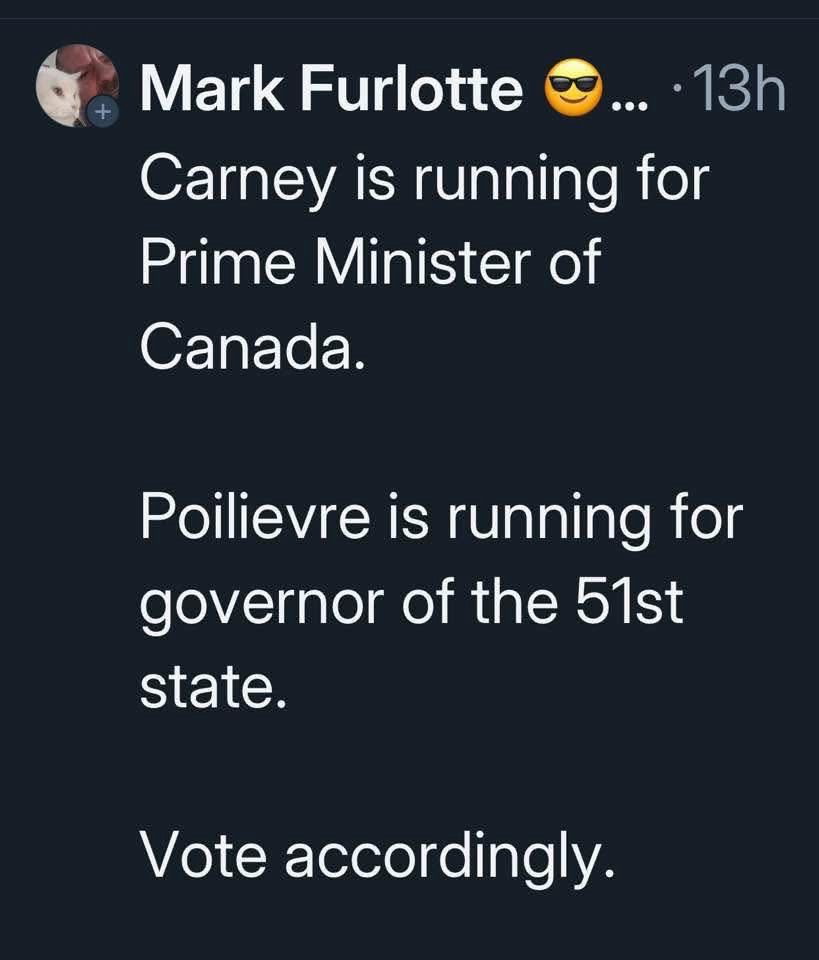Click the sunglasses emoji beside the name
819x960 pixels.
(x=573, y=92)
